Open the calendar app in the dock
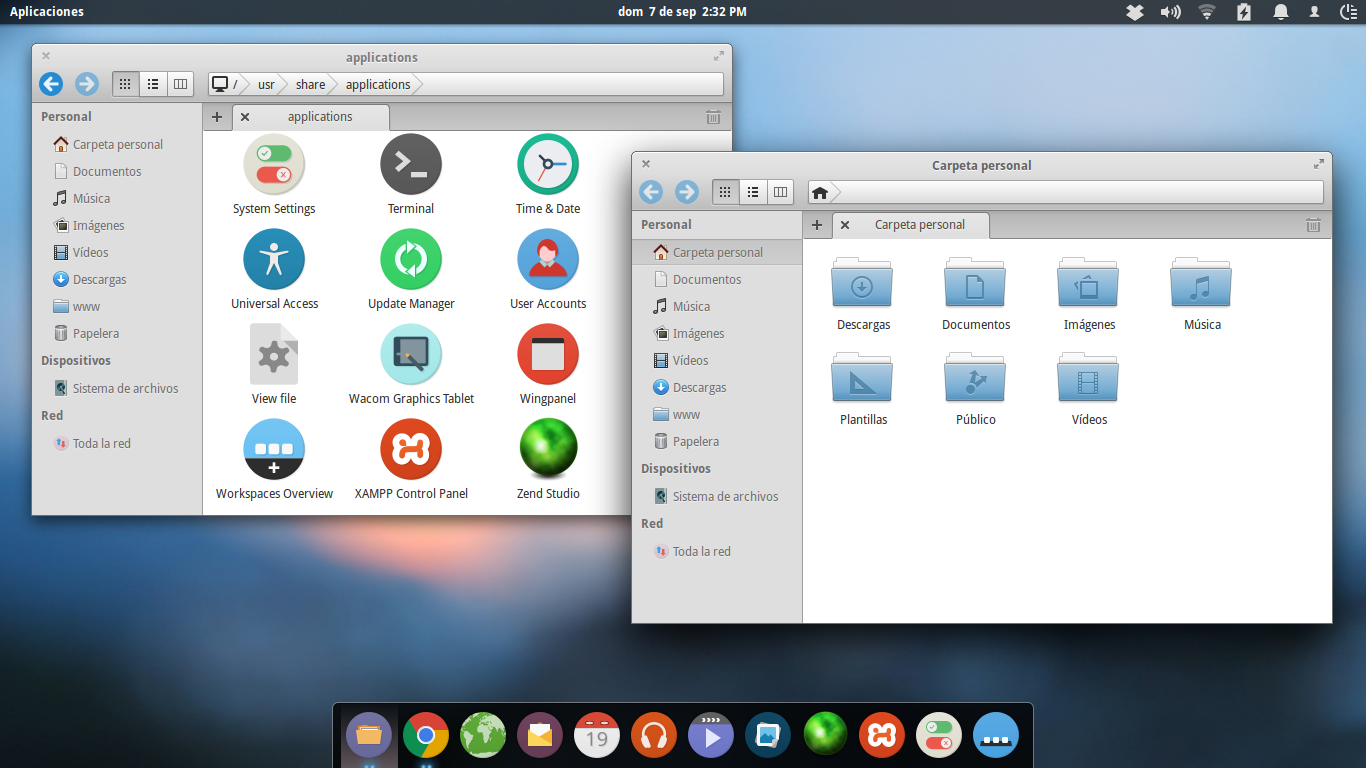This screenshot has width=1366, height=768. 597,736
